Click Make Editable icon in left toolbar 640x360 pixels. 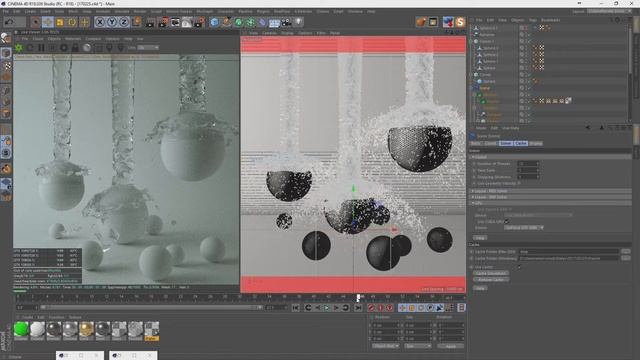(6, 38)
